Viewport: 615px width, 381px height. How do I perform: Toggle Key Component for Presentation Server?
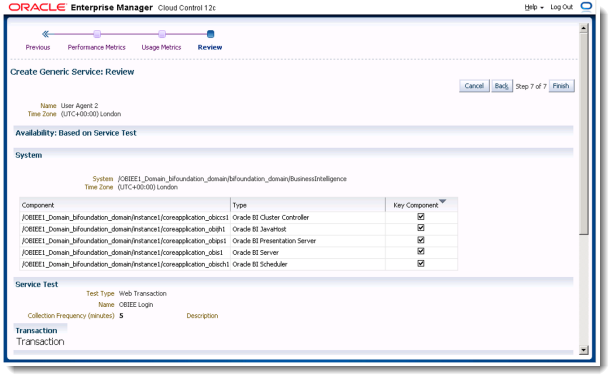point(421,240)
